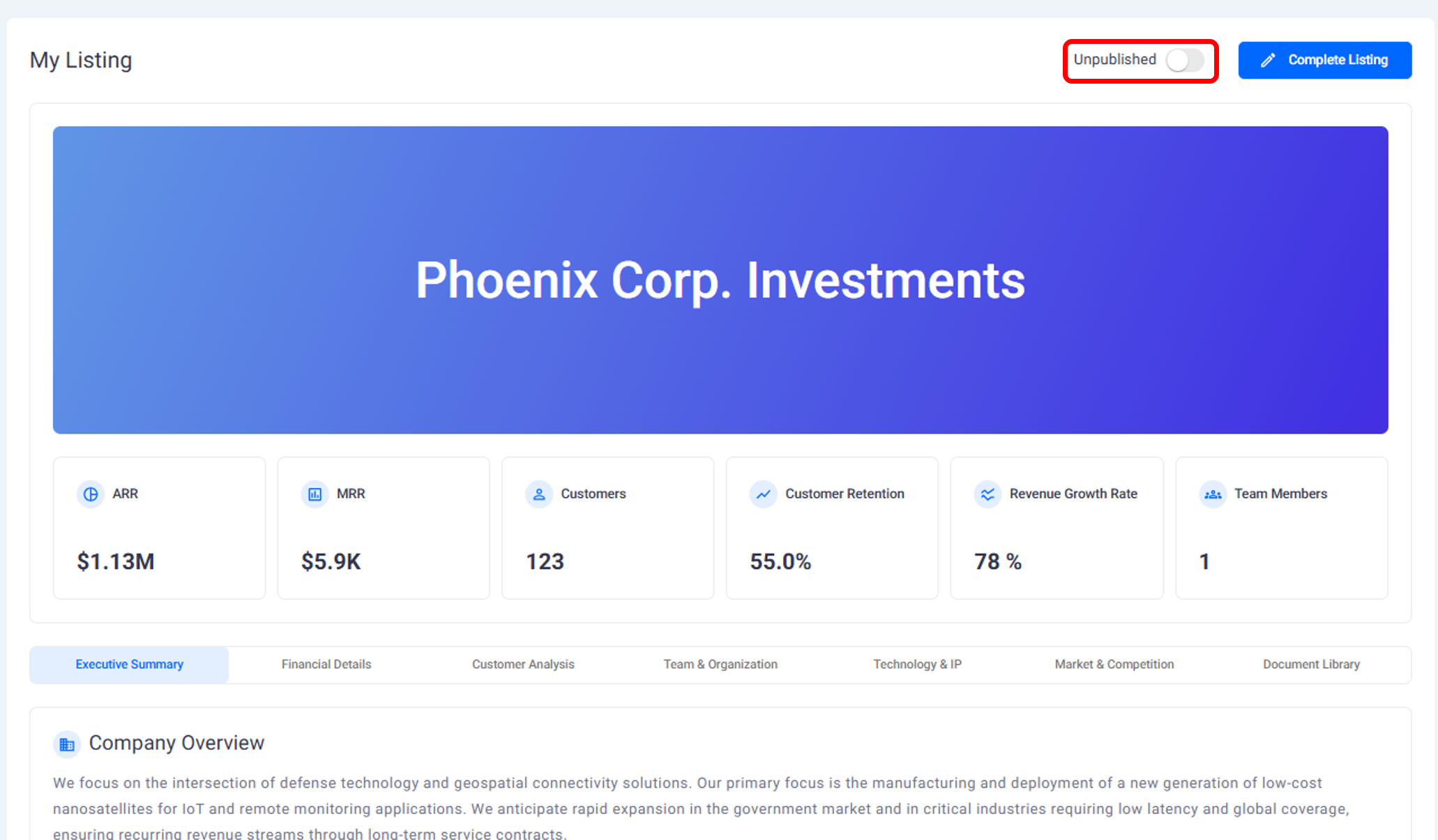Click the 55.0% Customer Retention card
The height and width of the screenshot is (840, 1438).
(x=832, y=528)
